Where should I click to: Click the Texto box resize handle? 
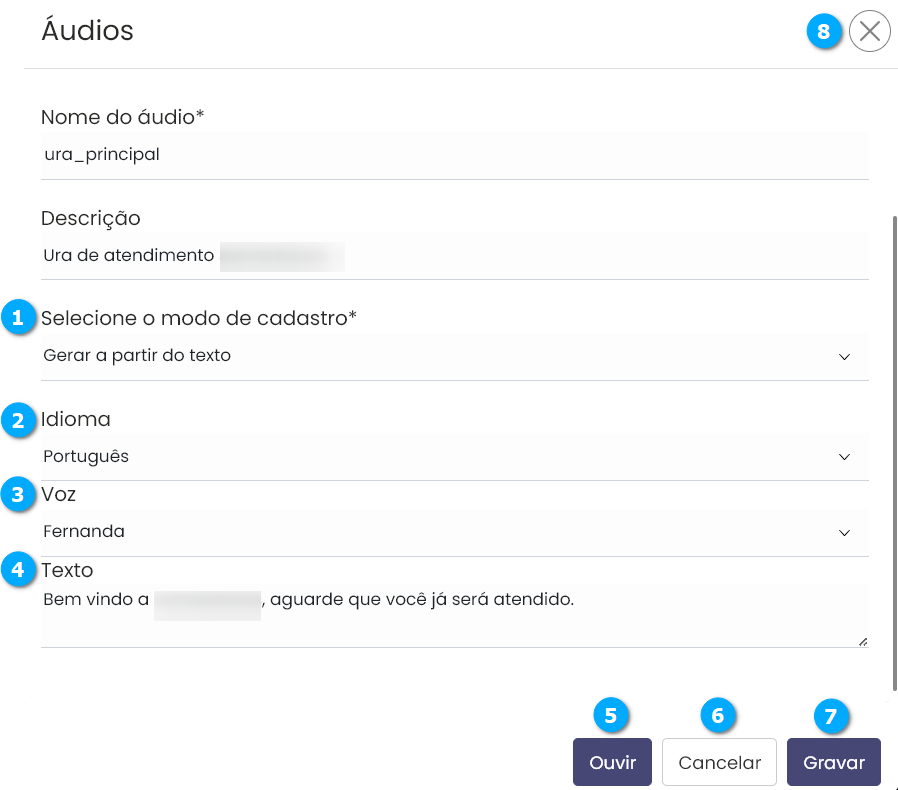pyautogui.click(x=862, y=641)
